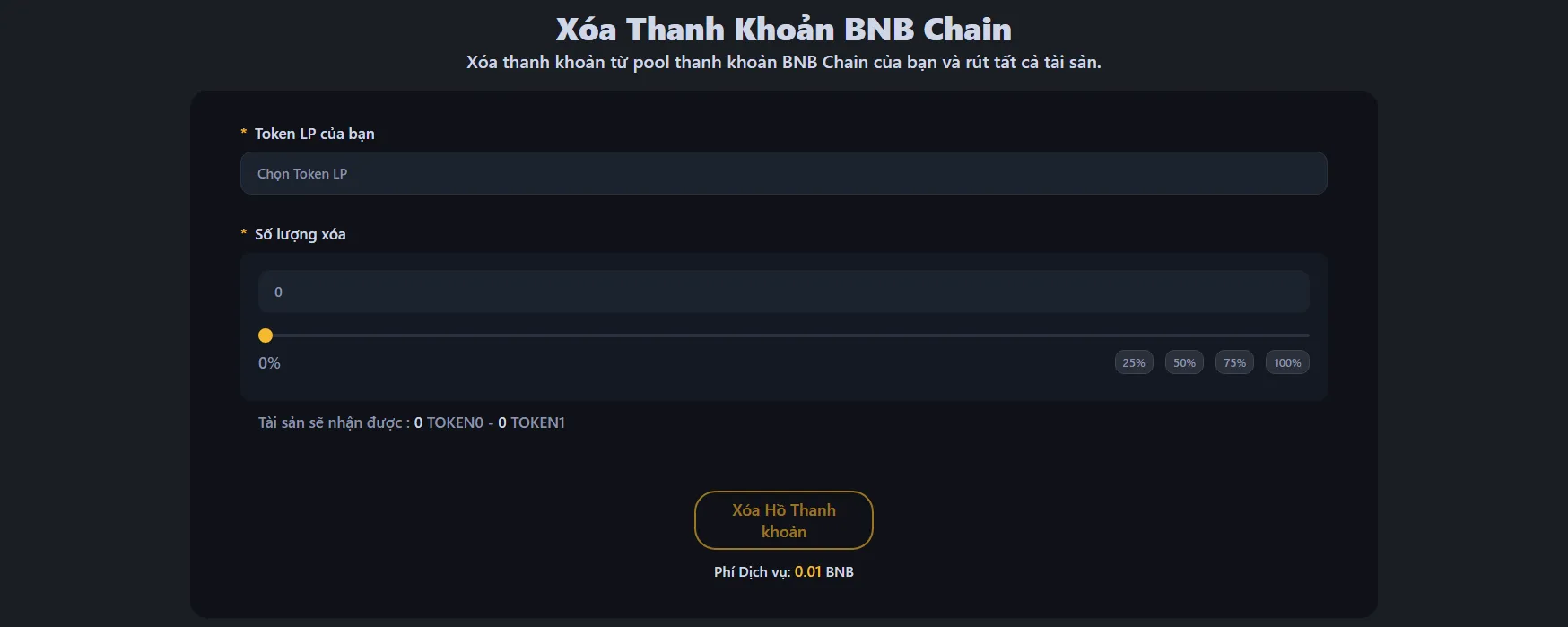Image resolution: width=1568 pixels, height=627 pixels.
Task: Click the "Phí Dịch vụ" fee label
Action: pos(752,572)
